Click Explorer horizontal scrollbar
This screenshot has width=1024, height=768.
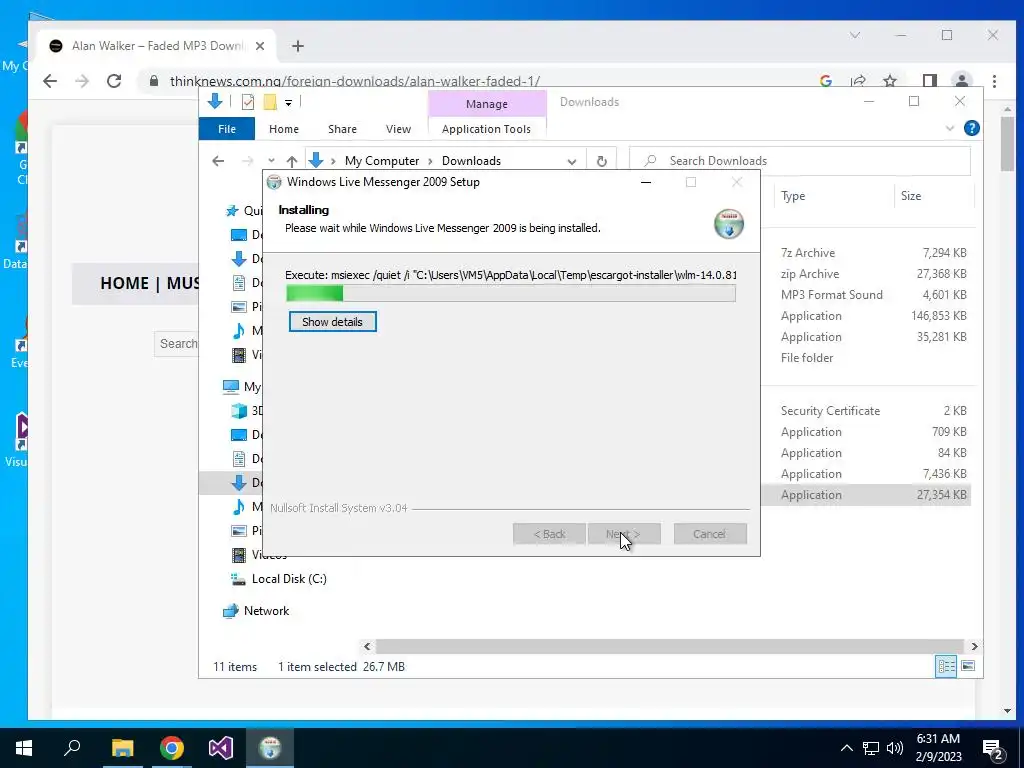tap(670, 646)
